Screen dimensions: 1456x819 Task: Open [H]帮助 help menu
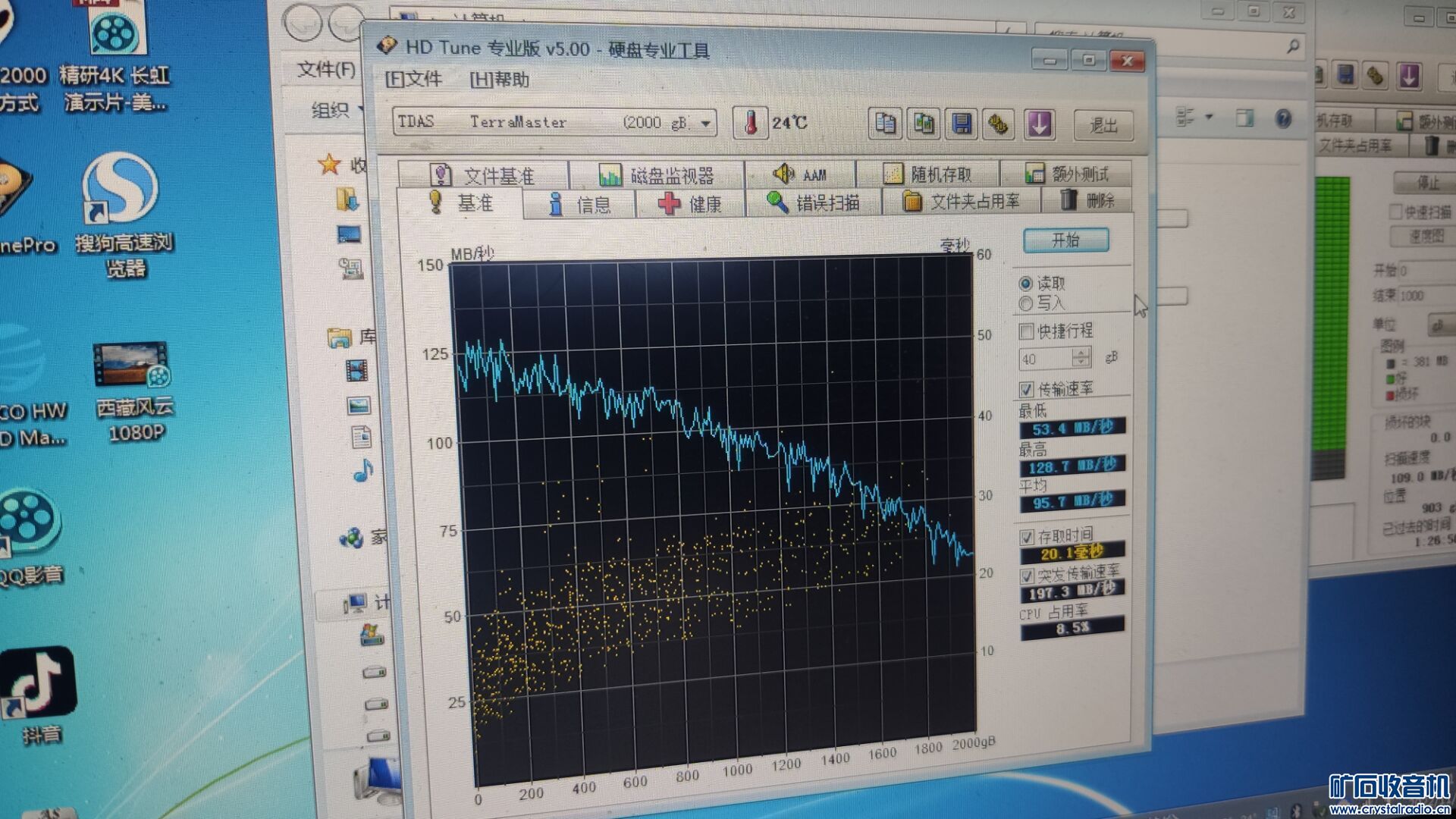coord(500,80)
